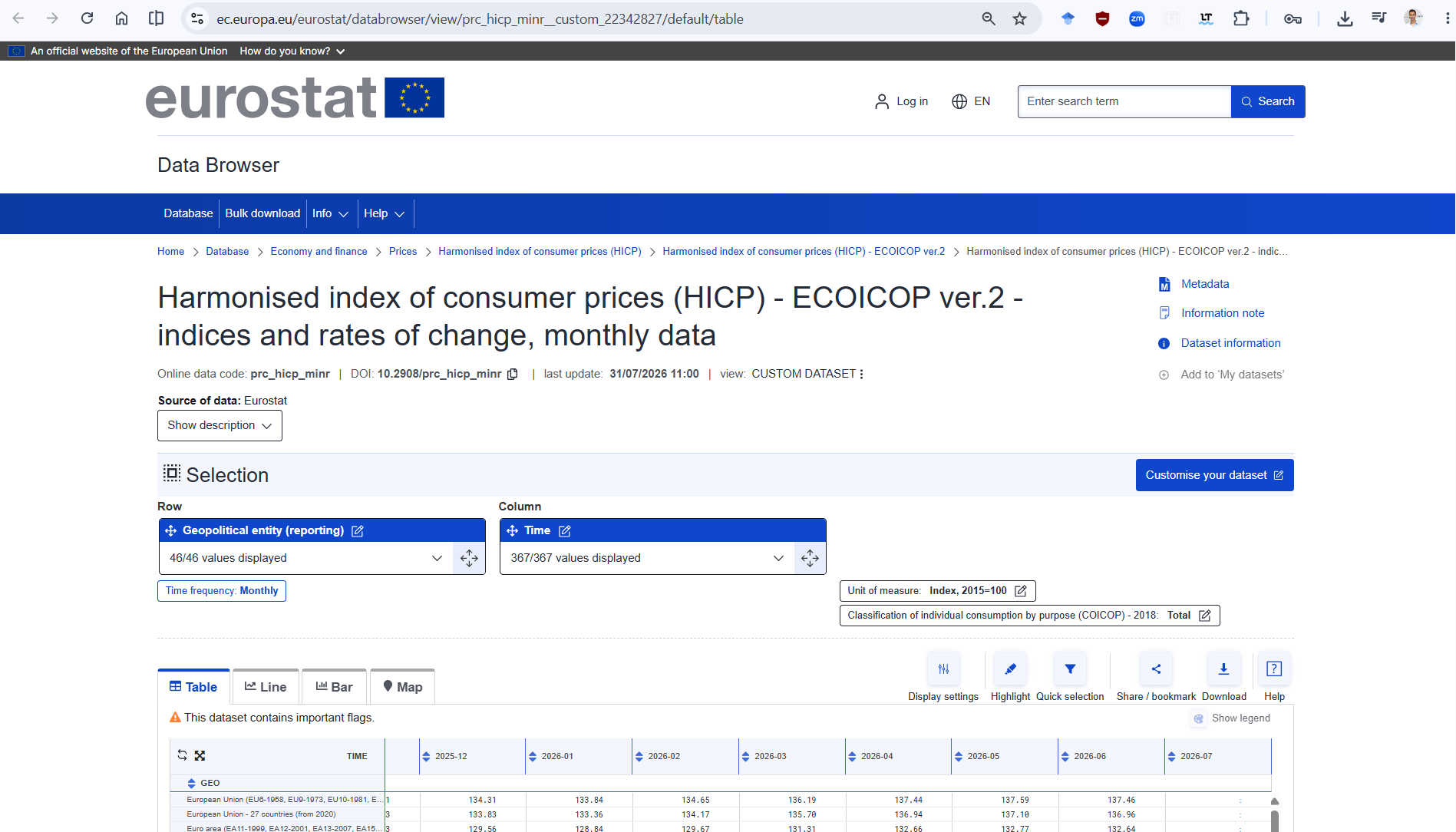Bookmark this page with the star icon
The width and height of the screenshot is (1456, 832).
tap(1019, 18)
